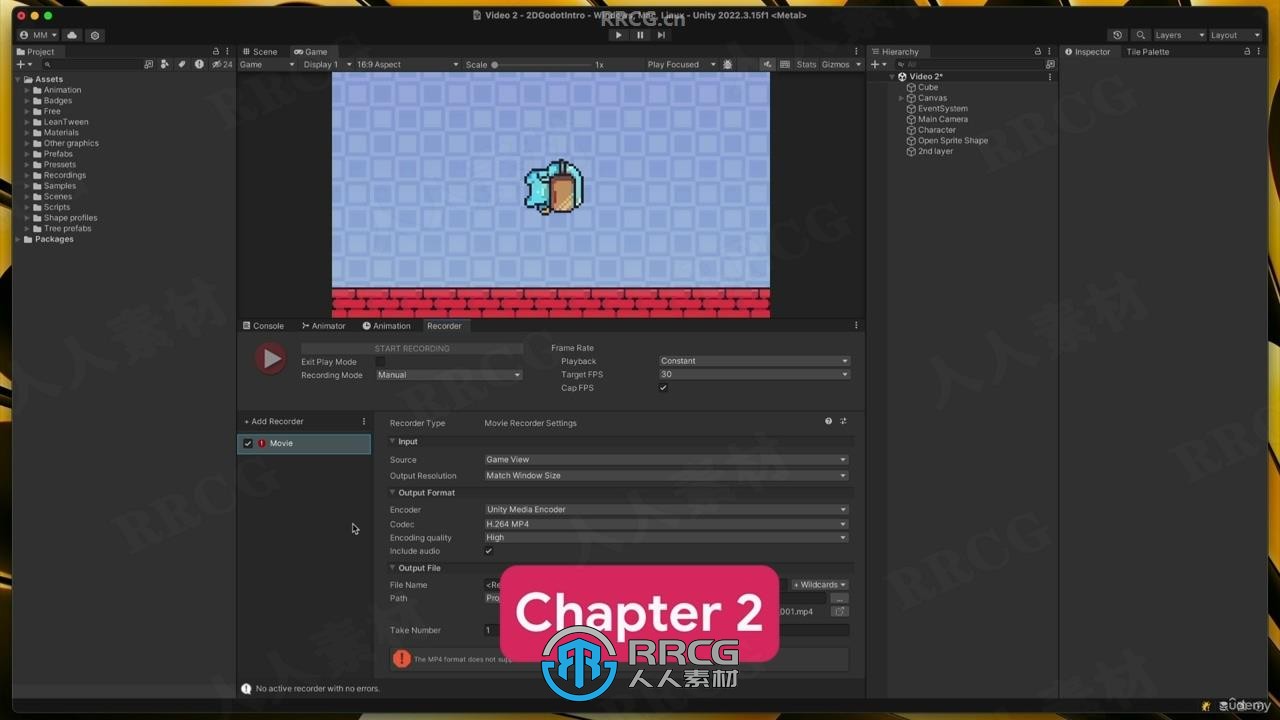Click the Project search by type icon
The height and width of the screenshot is (720, 1280).
[165, 64]
